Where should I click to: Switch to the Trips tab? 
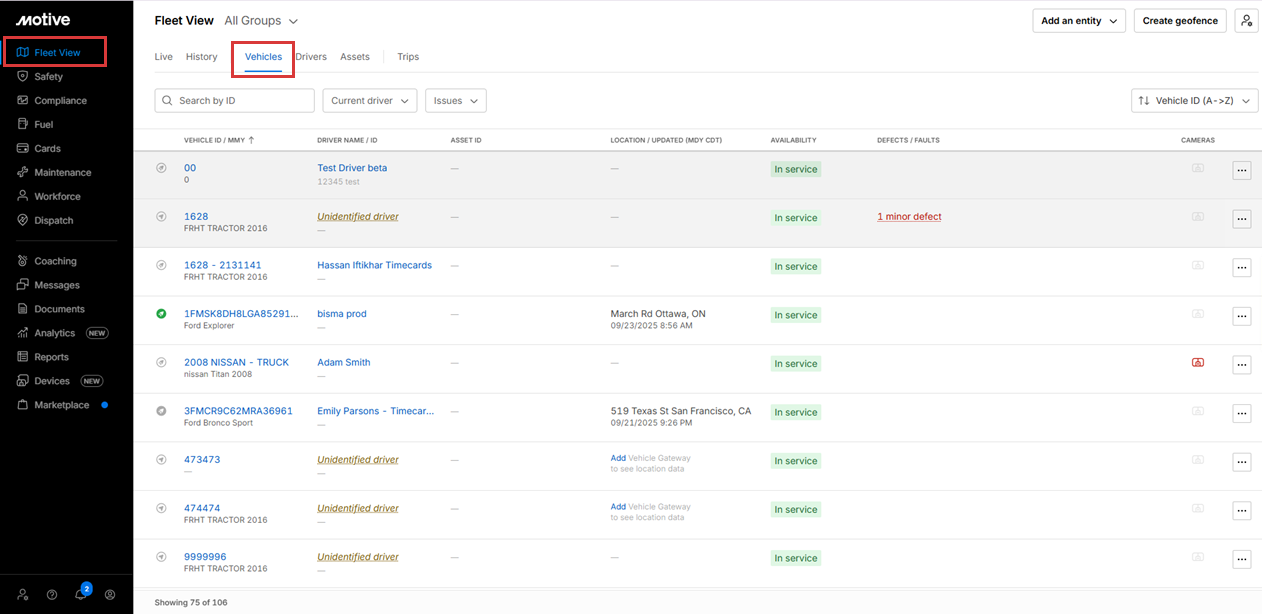click(x=408, y=57)
